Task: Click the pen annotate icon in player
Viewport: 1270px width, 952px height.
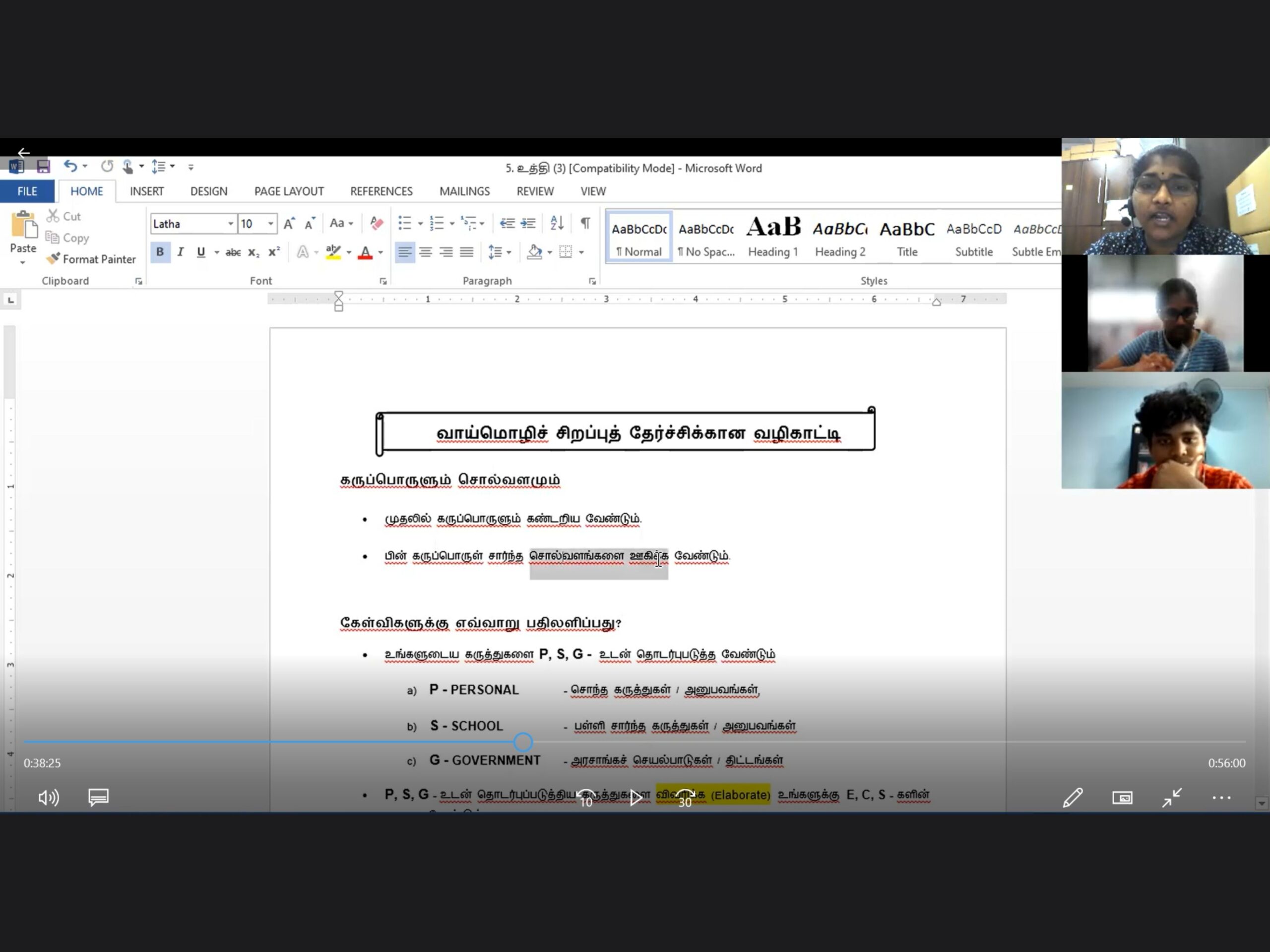Action: tap(1072, 798)
